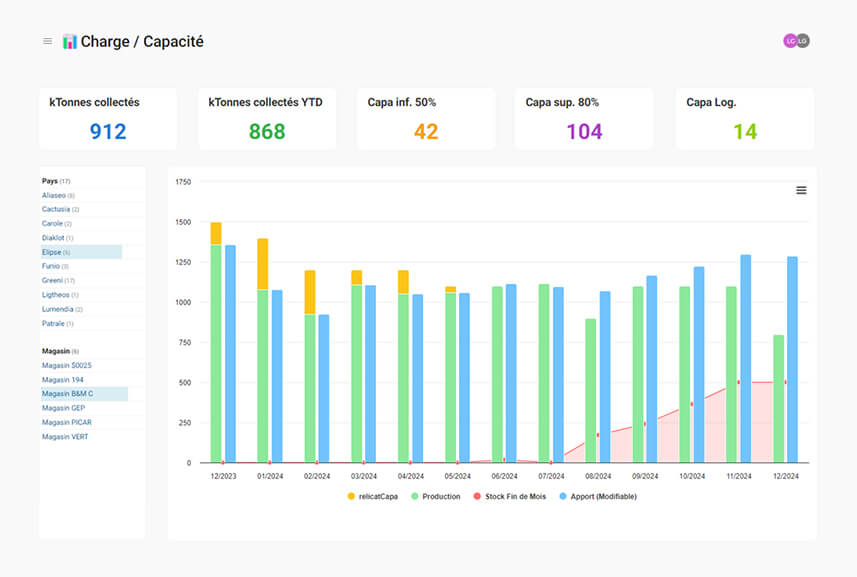Image resolution: width=857 pixels, height=577 pixels.
Task: Open the chart options menu icon
Action: point(801,190)
